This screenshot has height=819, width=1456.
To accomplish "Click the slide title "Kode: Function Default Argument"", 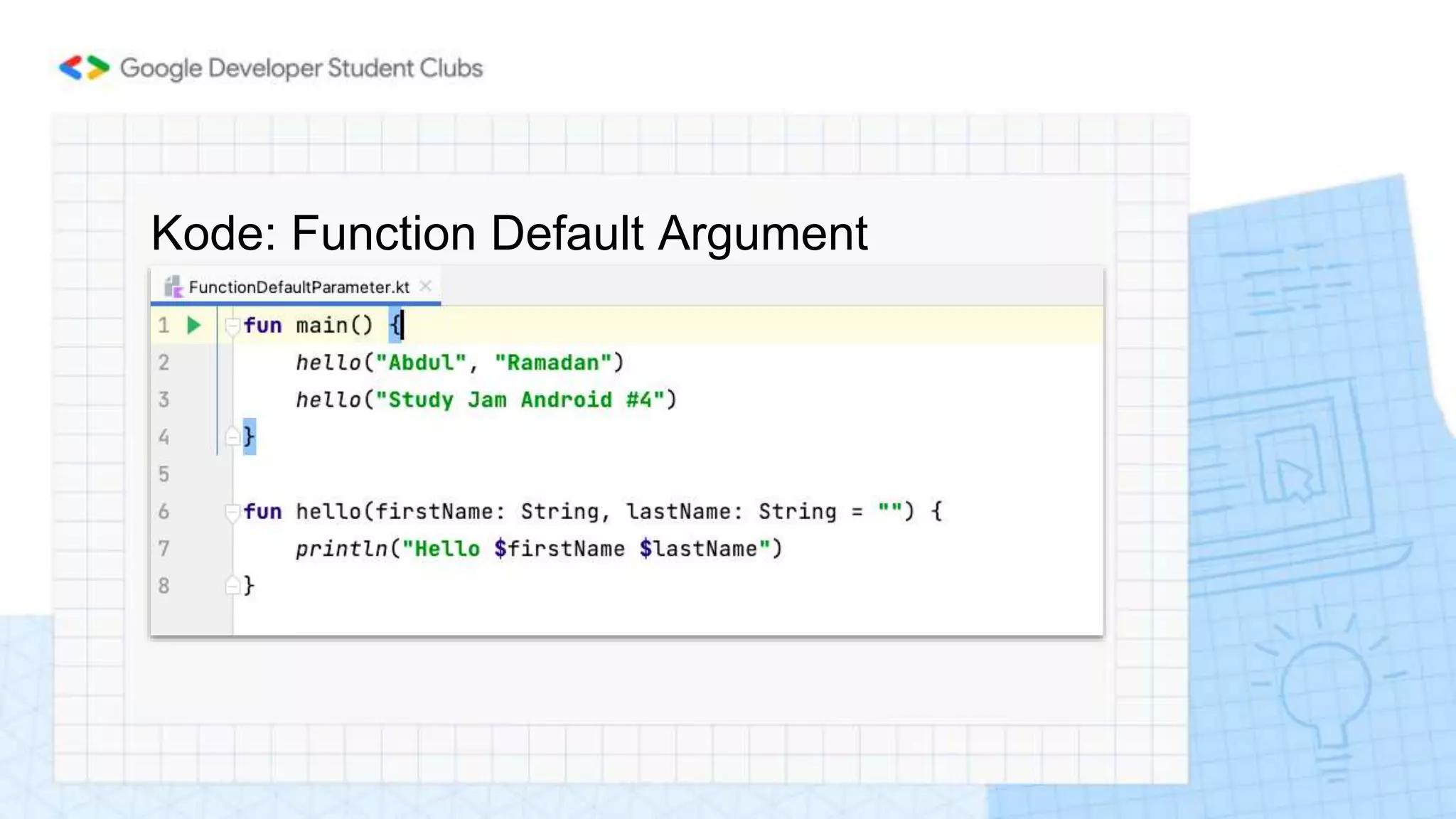I will (x=509, y=233).
